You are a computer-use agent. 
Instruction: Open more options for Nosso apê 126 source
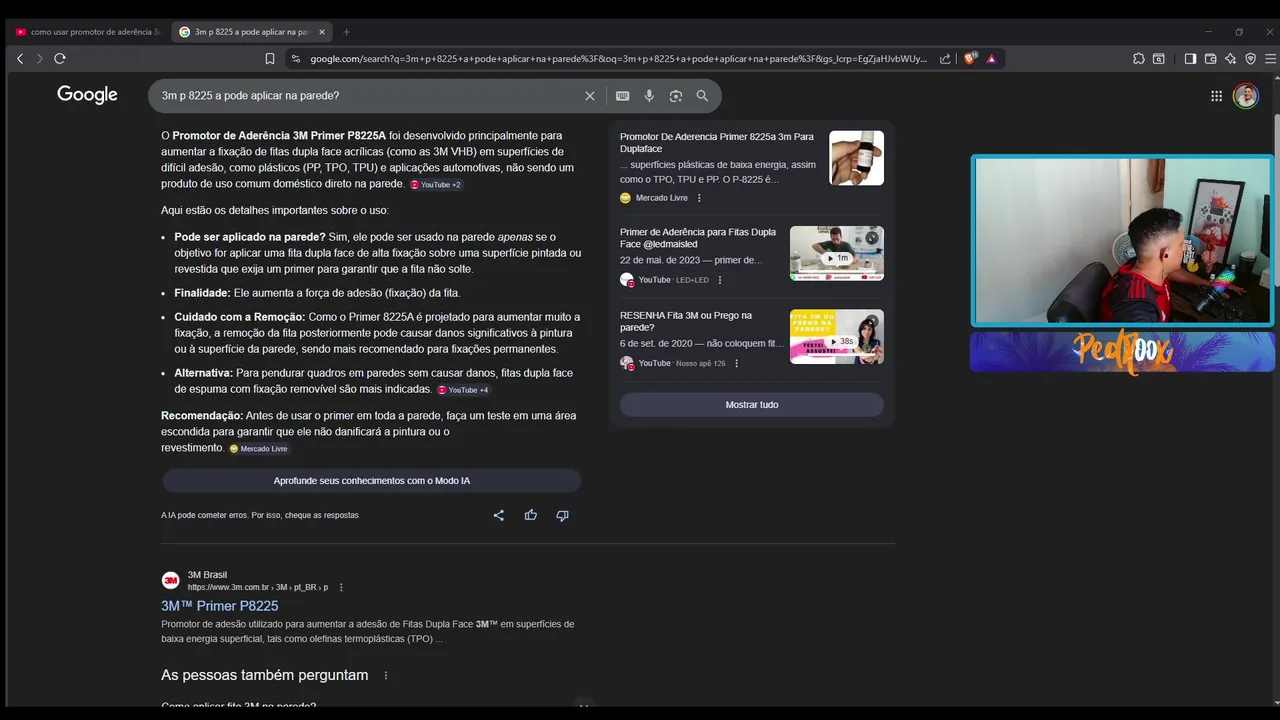(737, 363)
